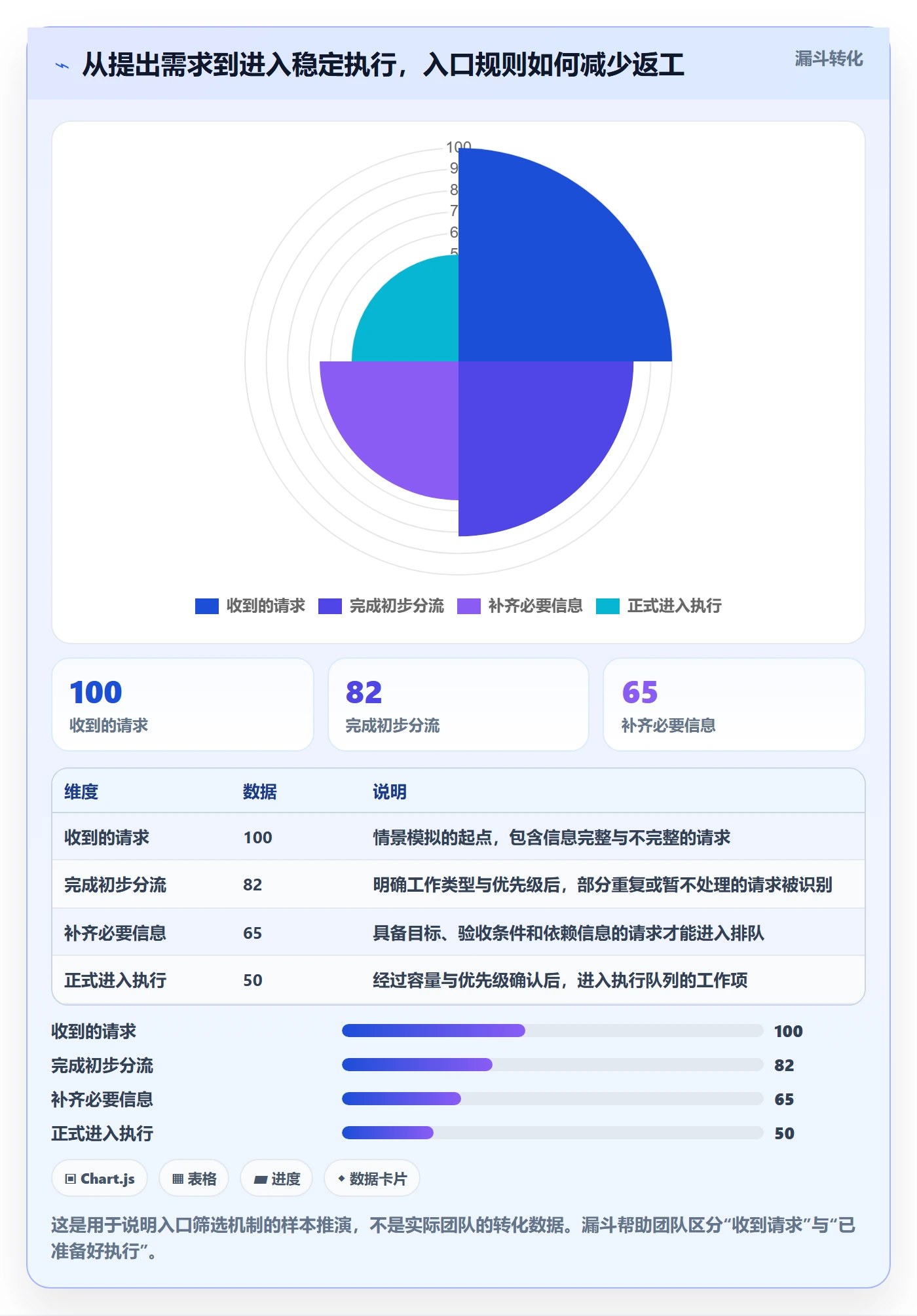This screenshot has width=917, height=1316.
Task: Click the 维度 column header
Action: [x=81, y=792]
